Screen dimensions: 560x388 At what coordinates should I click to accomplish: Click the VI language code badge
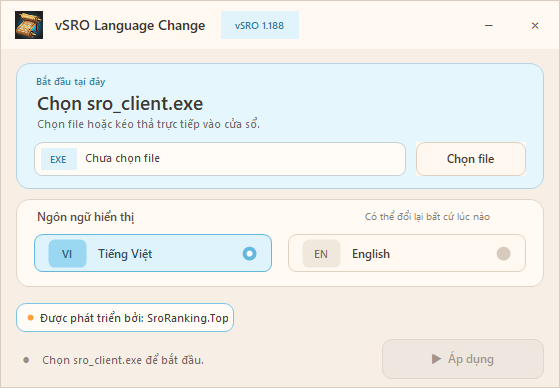click(68, 254)
